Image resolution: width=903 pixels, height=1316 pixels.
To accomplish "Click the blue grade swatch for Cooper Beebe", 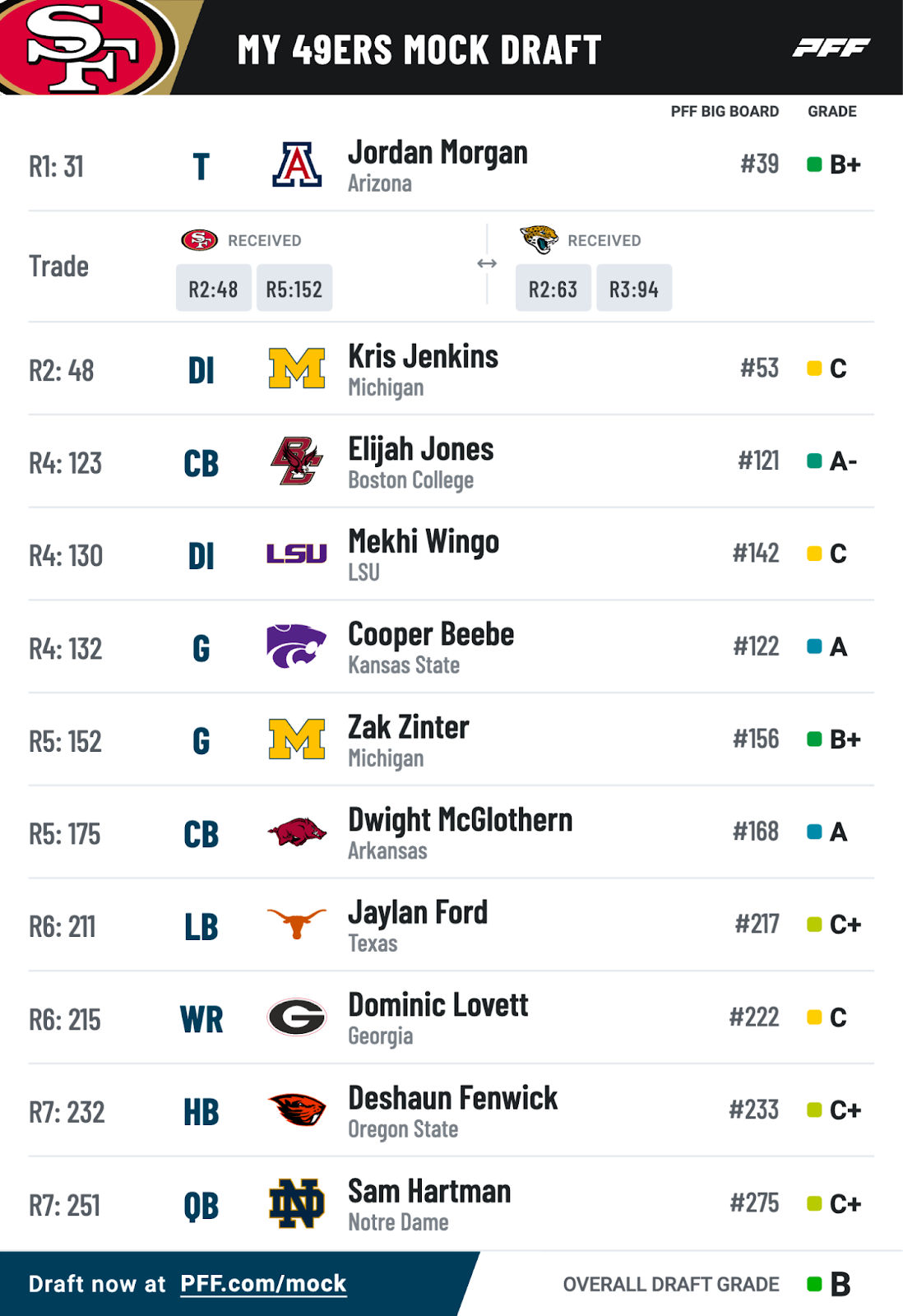I will coord(814,646).
